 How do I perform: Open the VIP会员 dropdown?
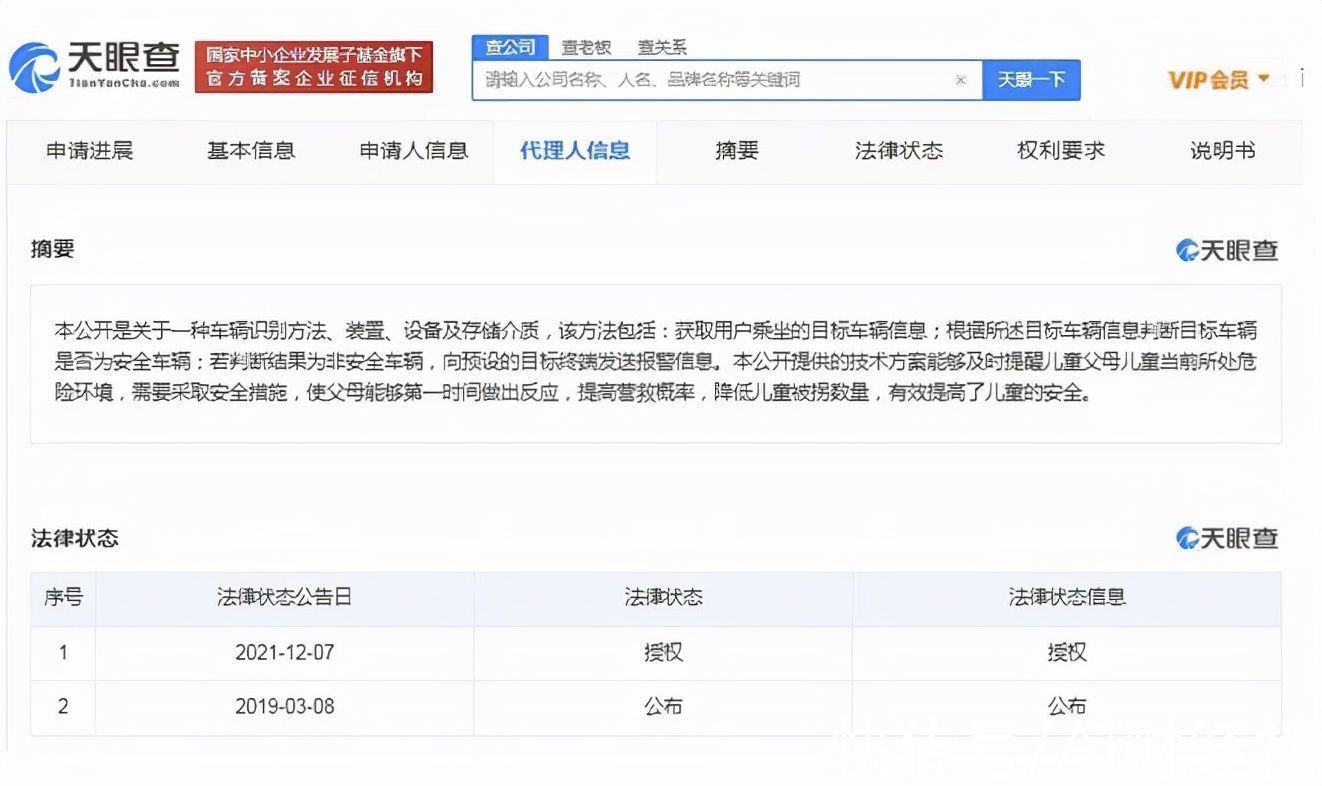coord(1219,80)
